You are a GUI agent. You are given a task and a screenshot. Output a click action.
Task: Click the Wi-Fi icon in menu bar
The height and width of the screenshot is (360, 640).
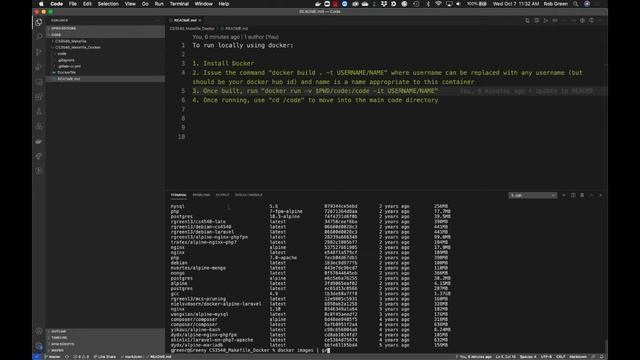438,4
